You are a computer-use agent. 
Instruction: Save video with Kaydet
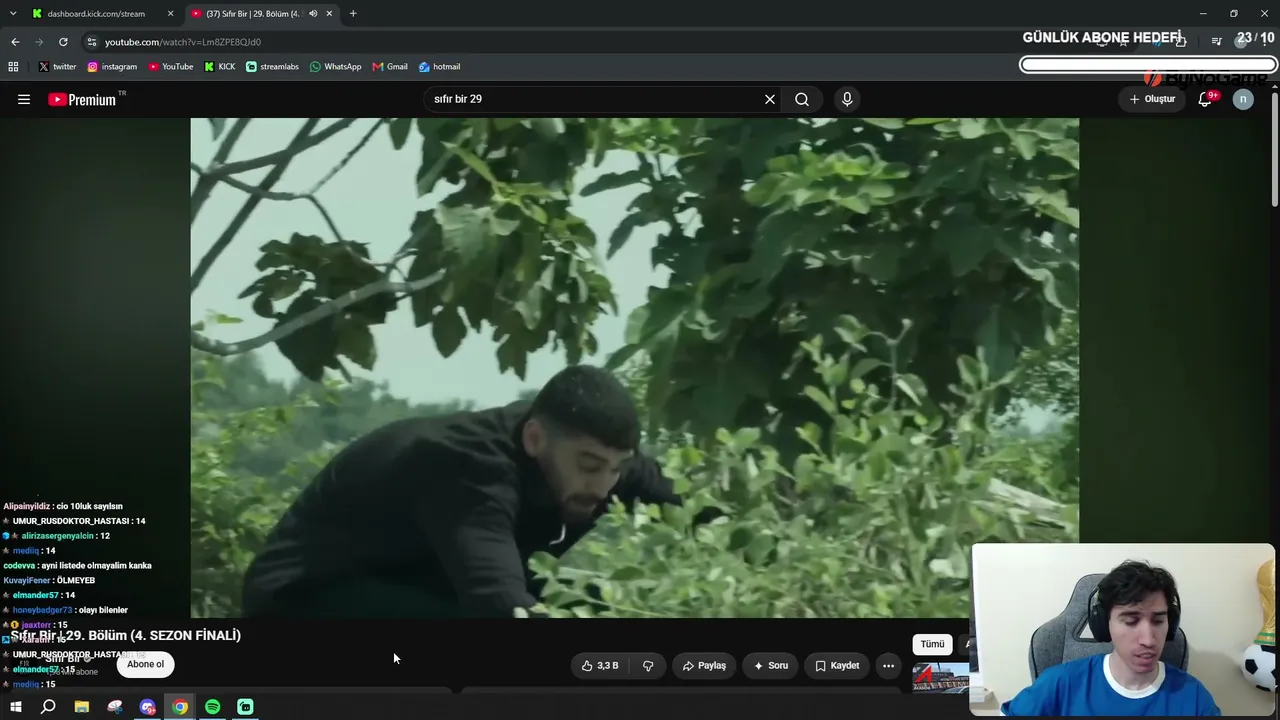tap(837, 665)
